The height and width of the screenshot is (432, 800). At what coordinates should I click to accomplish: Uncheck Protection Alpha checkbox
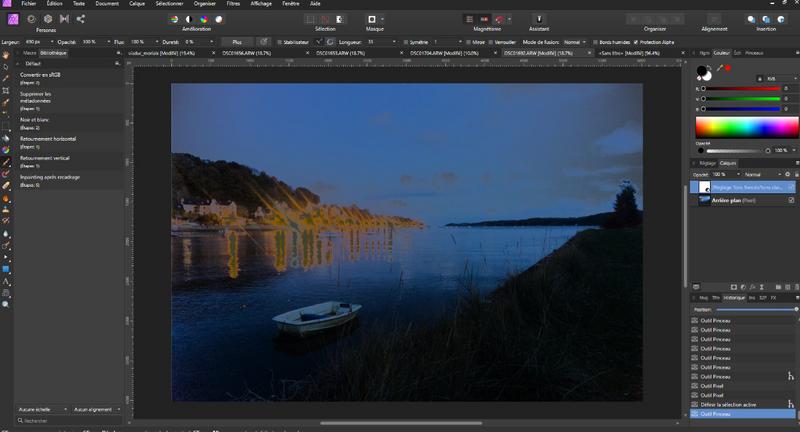click(636, 42)
